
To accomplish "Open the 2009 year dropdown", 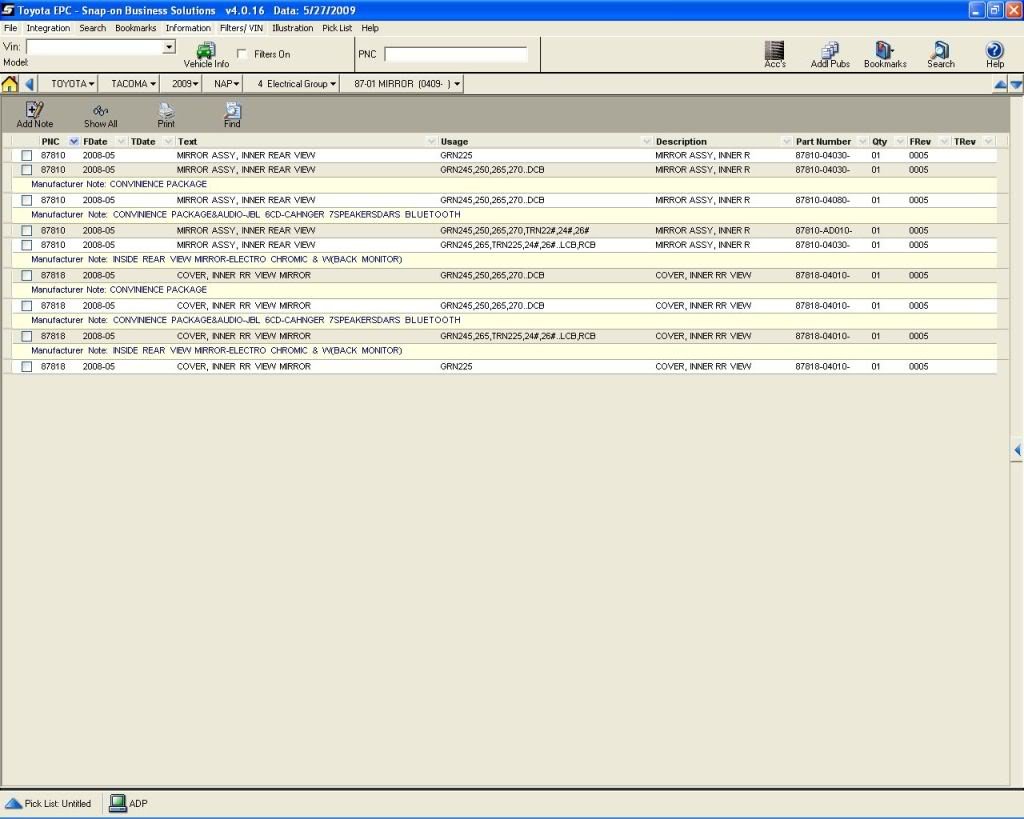I will click(185, 84).
